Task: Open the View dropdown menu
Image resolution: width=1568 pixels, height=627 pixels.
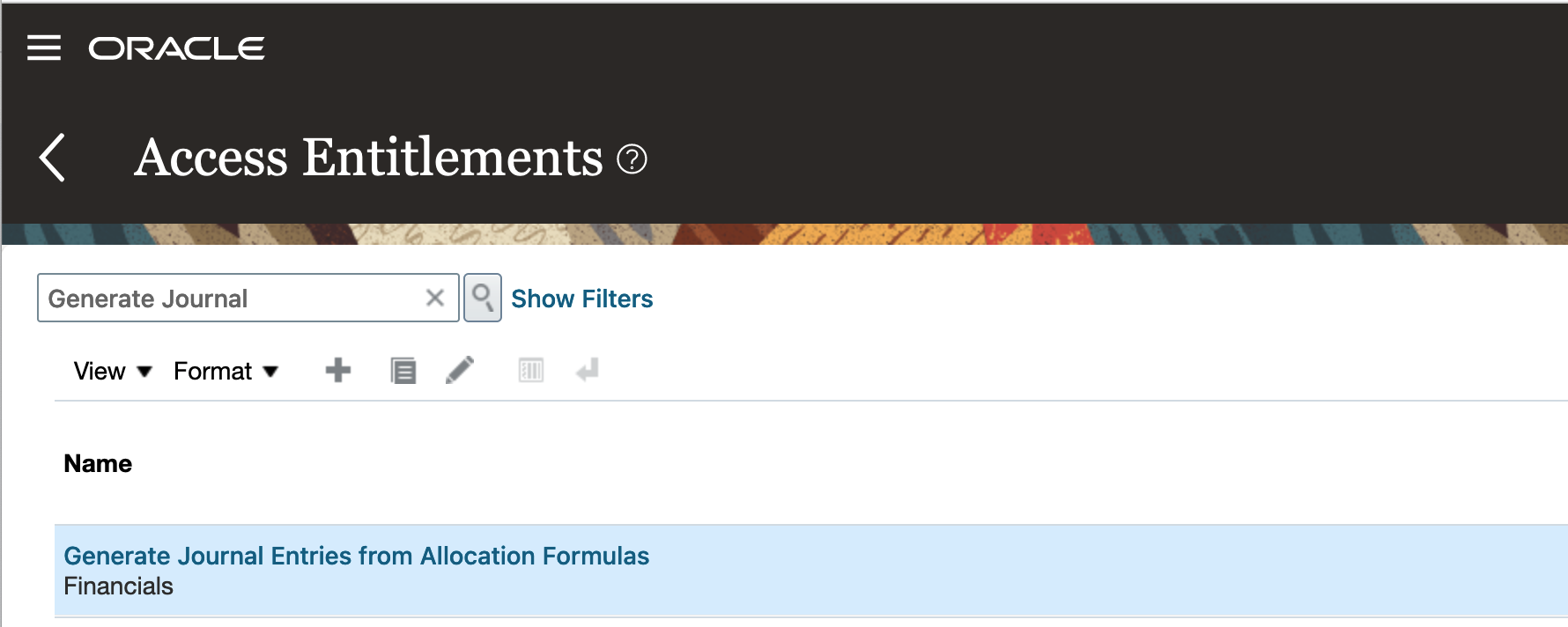Action: [113, 372]
